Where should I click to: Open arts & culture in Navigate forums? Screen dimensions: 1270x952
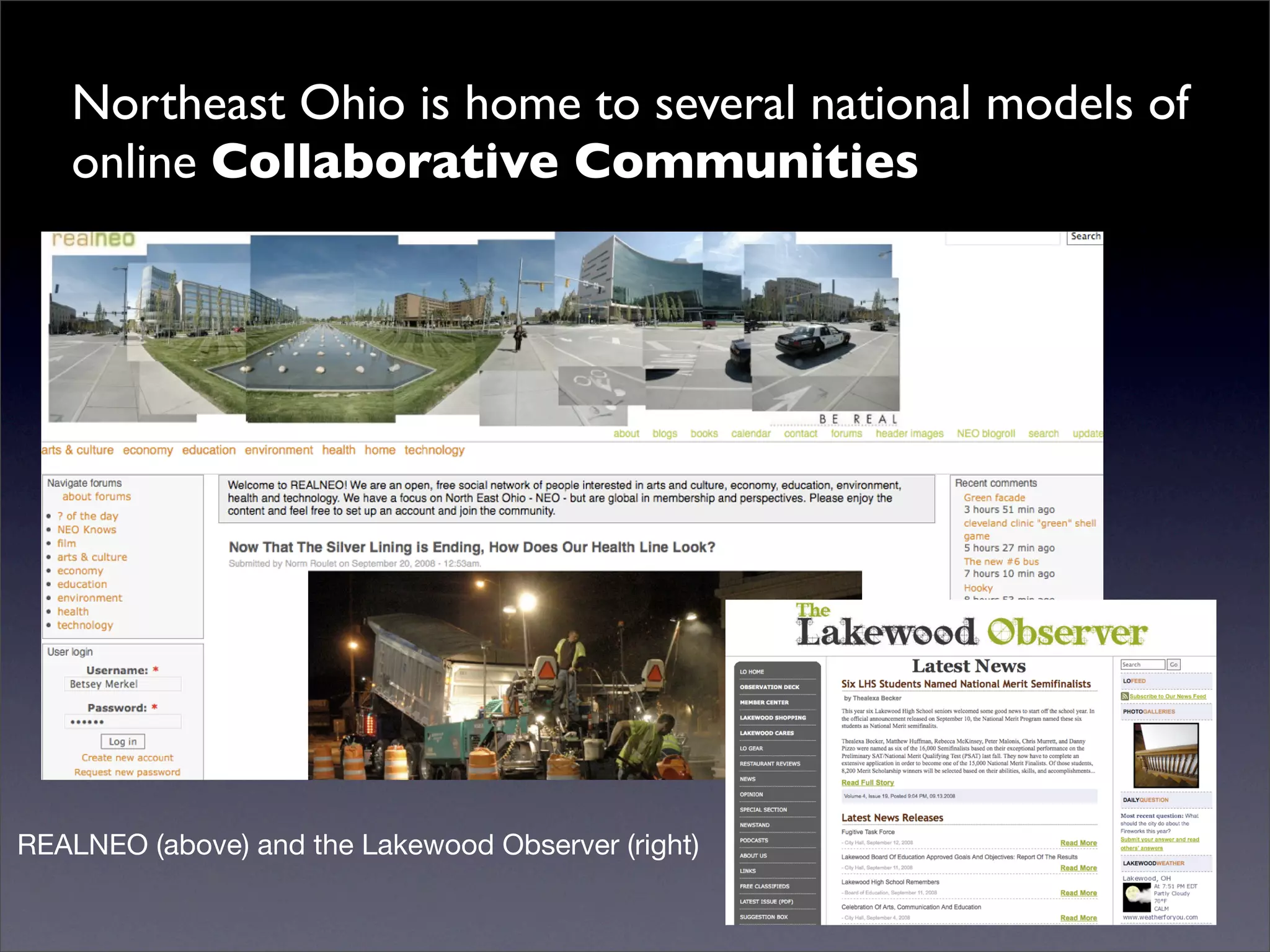point(92,557)
